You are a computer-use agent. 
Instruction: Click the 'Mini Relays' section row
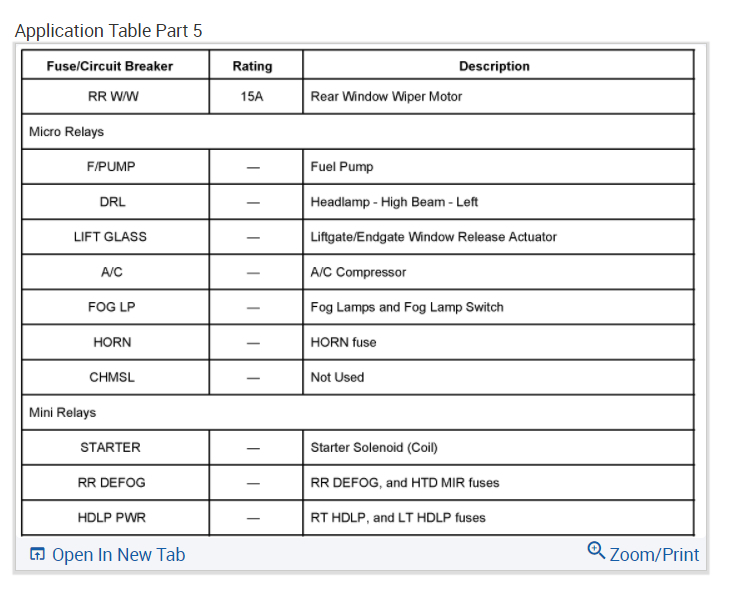pyautogui.click(x=358, y=412)
